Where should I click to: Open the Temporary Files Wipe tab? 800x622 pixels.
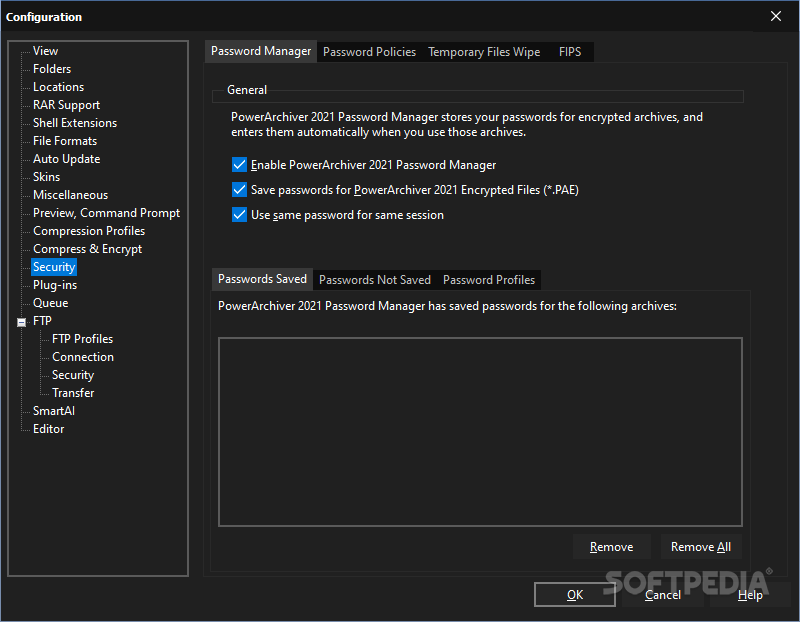[x=484, y=52]
